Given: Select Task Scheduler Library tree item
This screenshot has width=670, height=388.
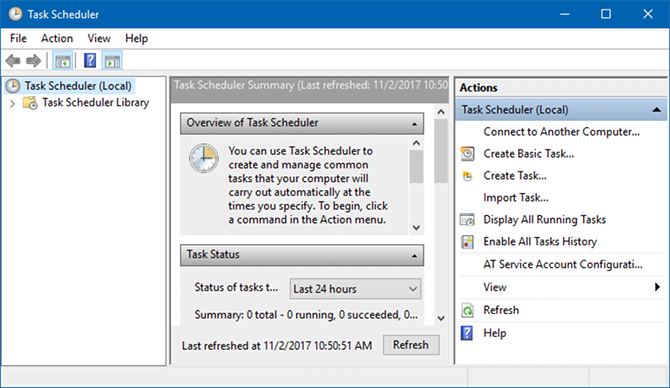Looking at the screenshot, I should [95, 103].
